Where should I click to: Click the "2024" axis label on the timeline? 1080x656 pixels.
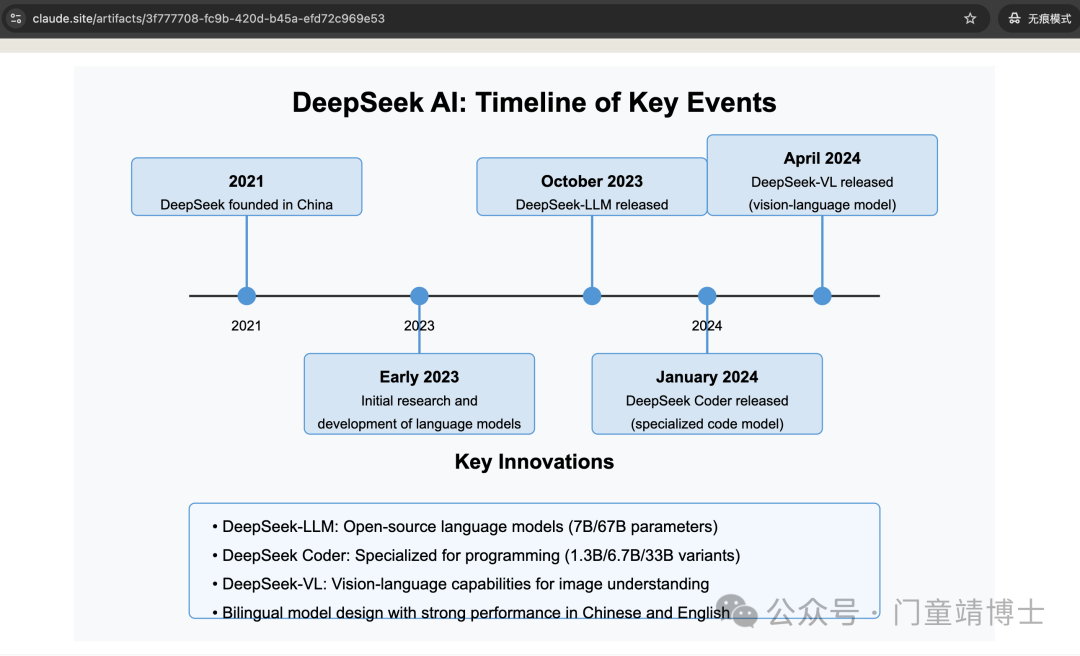[x=707, y=326]
